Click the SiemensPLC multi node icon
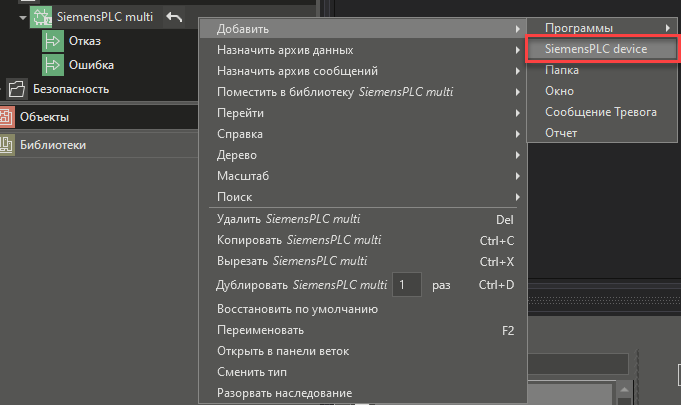 (41, 17)
